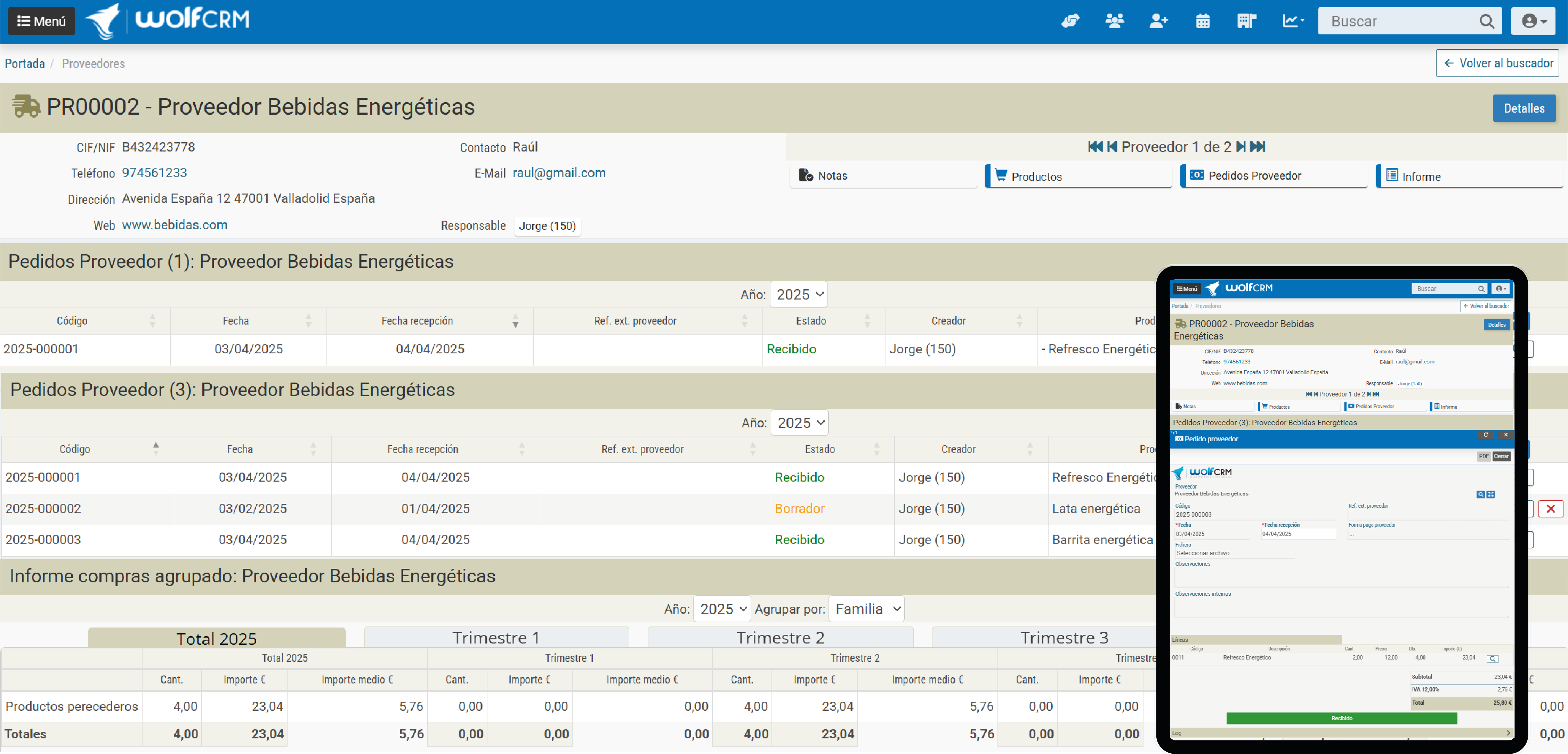Sort first table by Fecha arrows
1568x754 pixels.
tap(309, 321)
